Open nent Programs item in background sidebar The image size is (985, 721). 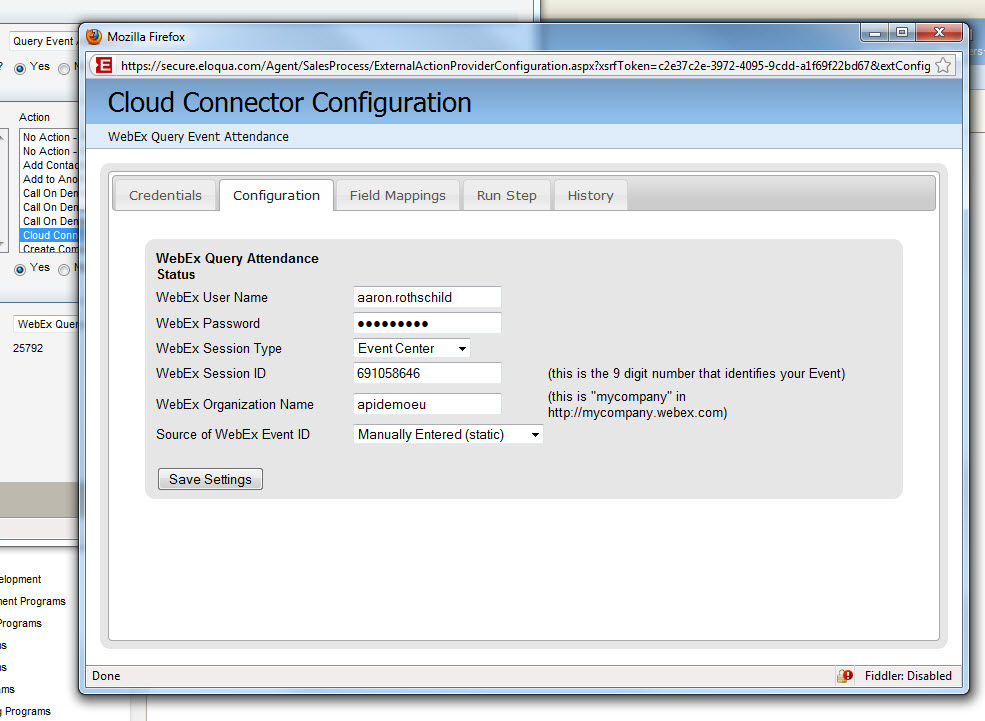(33, 601)
